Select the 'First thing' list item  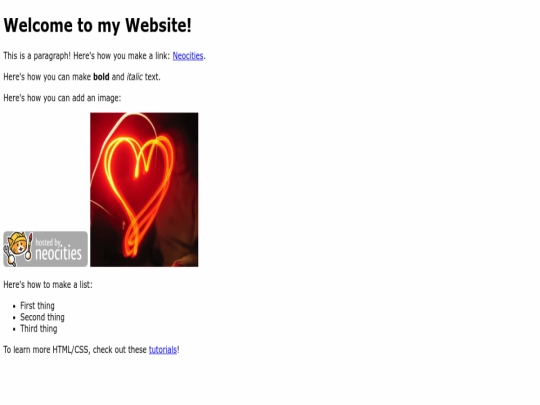(x=37, y=306)
